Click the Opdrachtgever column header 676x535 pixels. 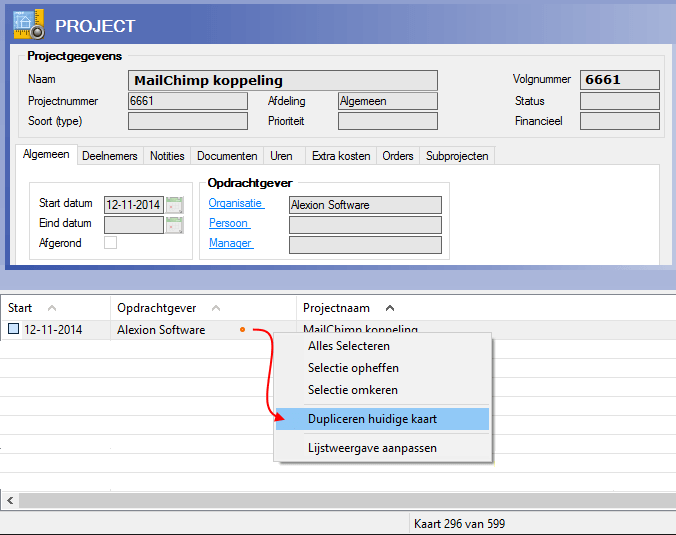[203, 308]
